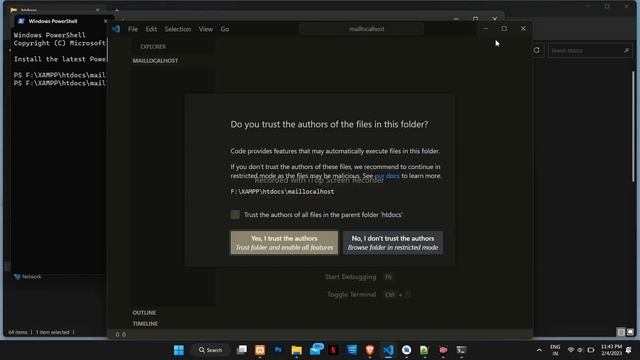Click the battery icon in system tray
Viewport: 640px width, 360px height.
[x=591, y=350]
